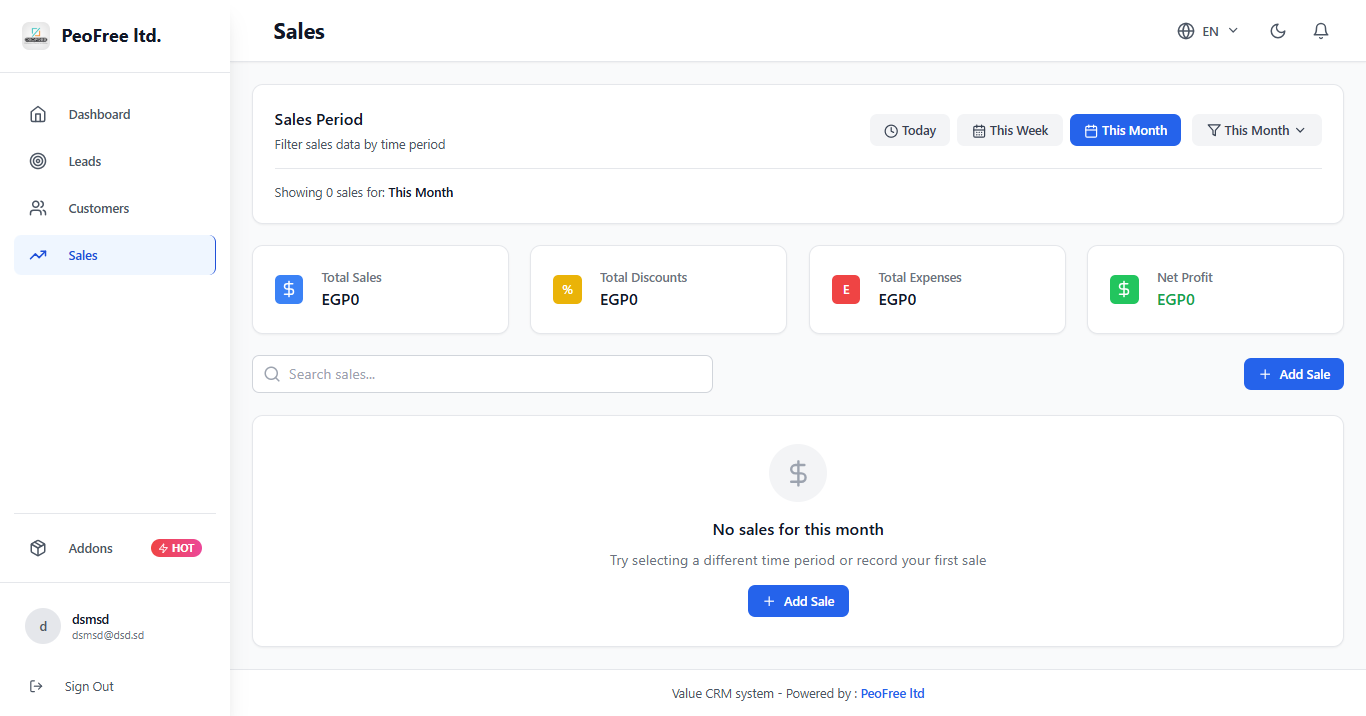Toggle dark mode with the moon icon
Viewport: 1366px width, 716px height.
[1277, 31]
